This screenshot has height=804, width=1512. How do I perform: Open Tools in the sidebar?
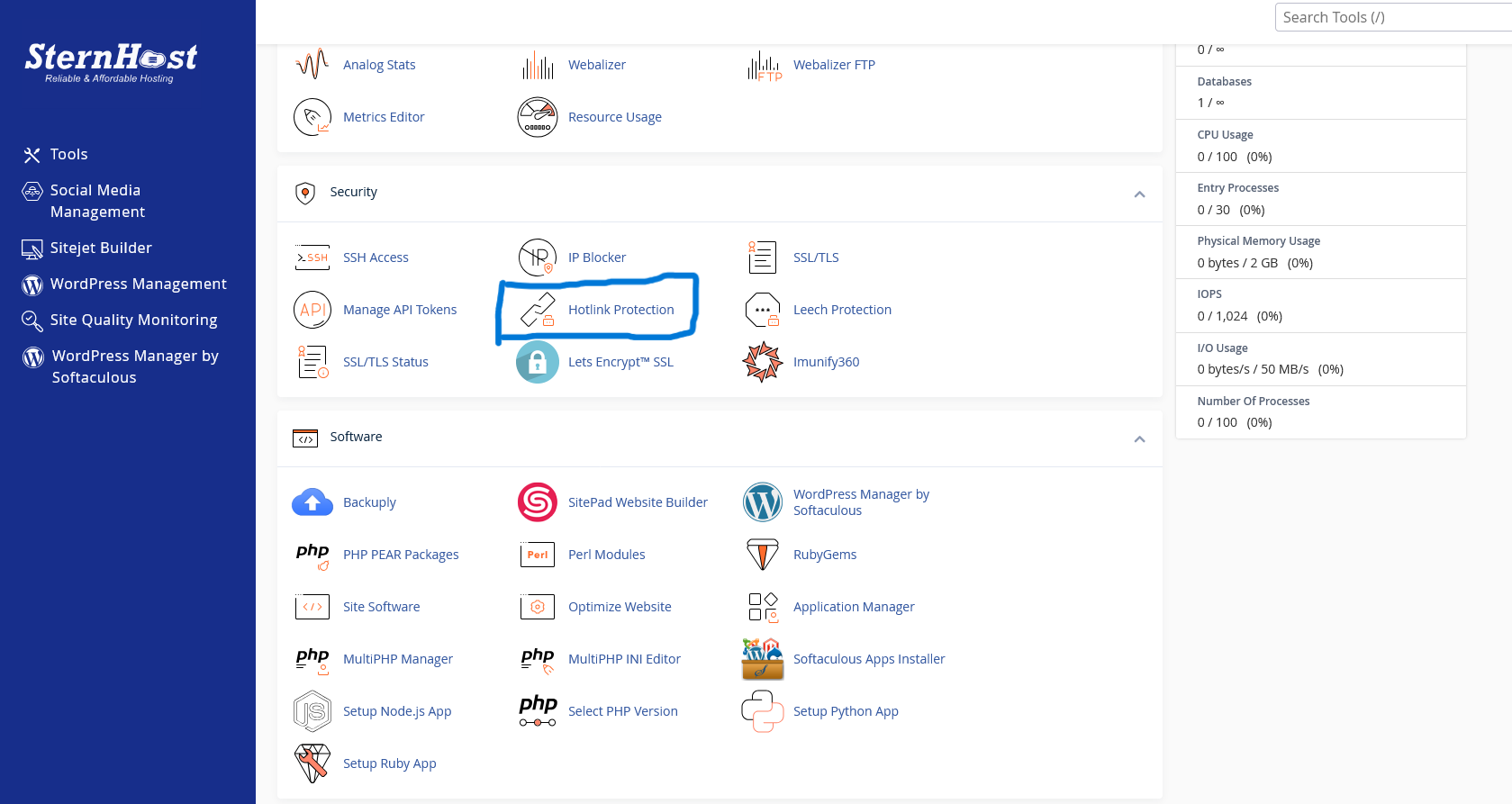pyautogui.click(x=68, y=155)
